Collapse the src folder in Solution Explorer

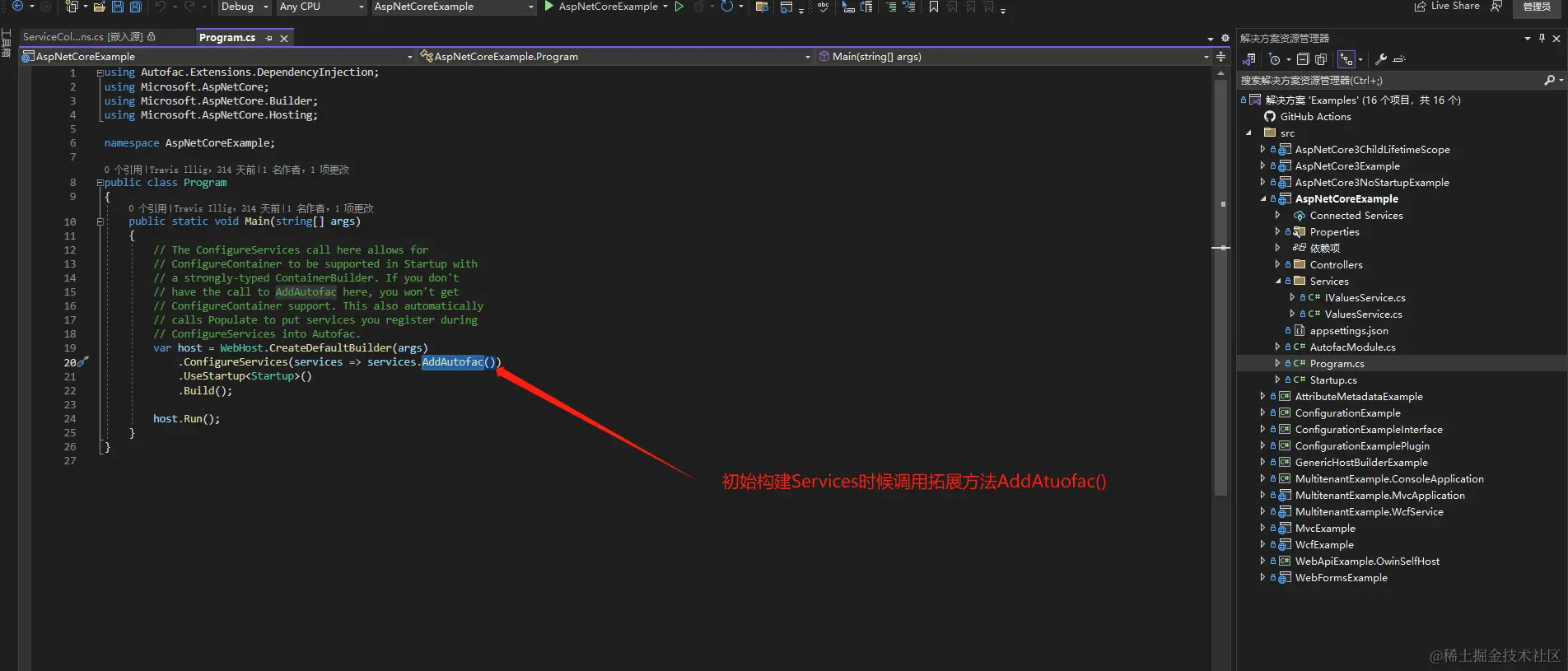tap(1248, 133)
